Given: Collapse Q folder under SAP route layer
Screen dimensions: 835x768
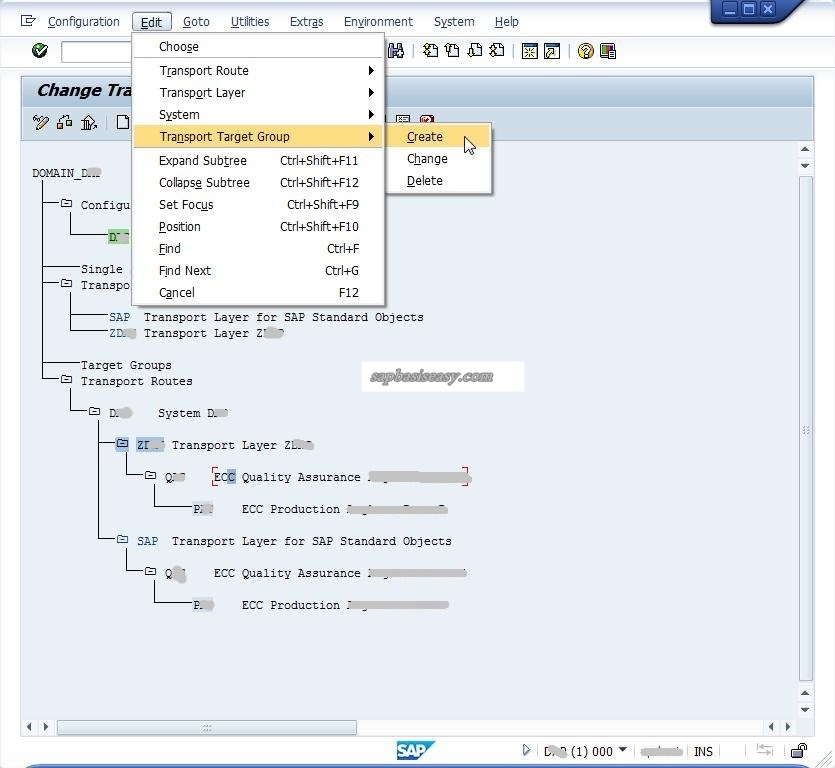Looking at the screenshot, I should point(151,571).
